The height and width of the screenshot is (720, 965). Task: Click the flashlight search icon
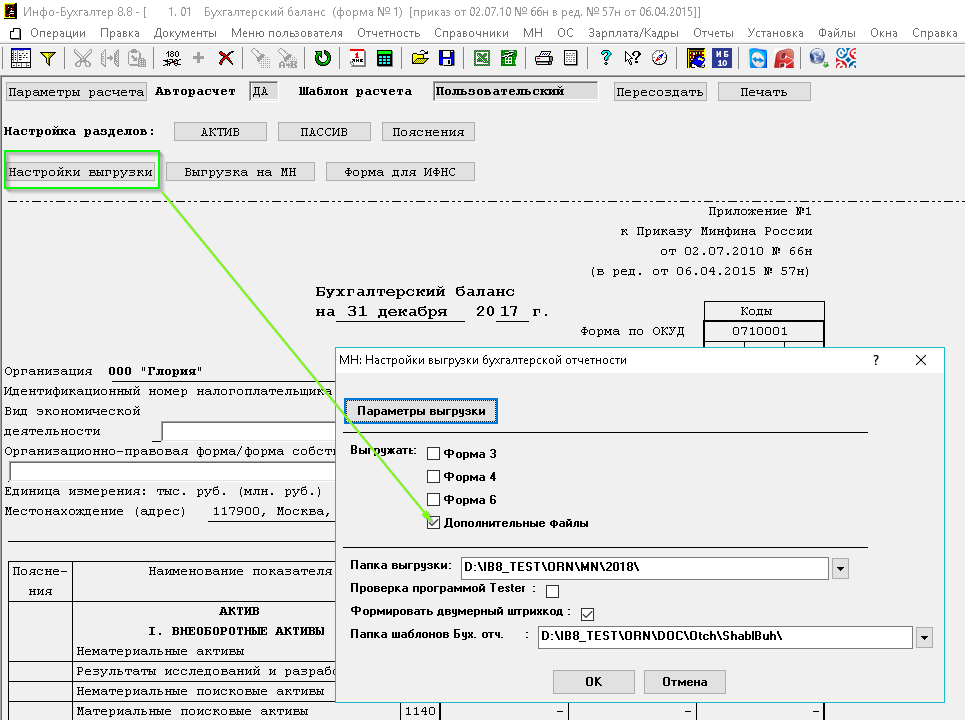coord(260,58)
